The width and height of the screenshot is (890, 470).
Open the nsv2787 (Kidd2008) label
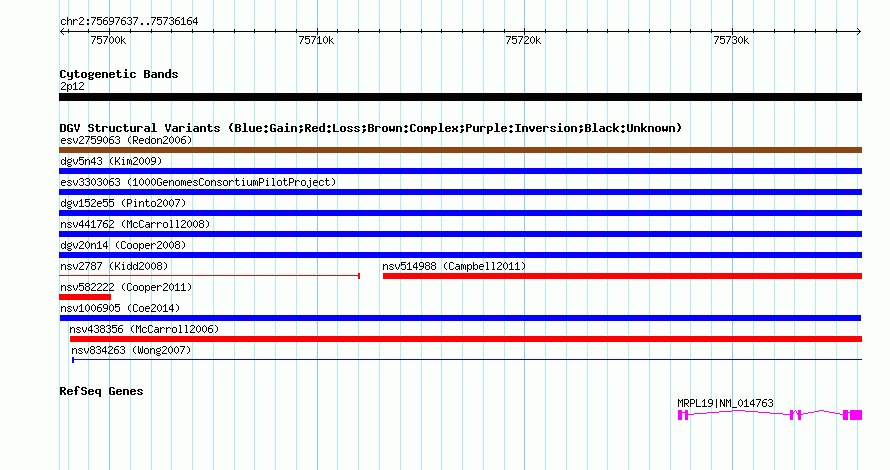coord(114,266)
